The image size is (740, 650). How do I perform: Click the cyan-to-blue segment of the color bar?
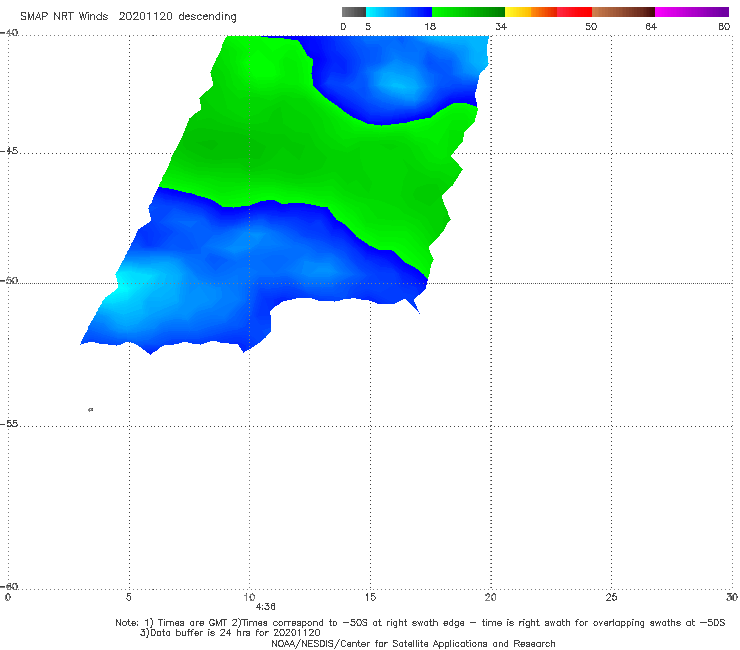(399, 12)
